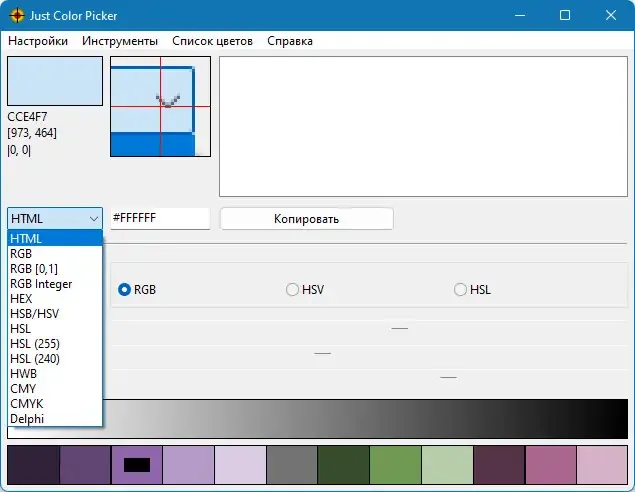Open the Инструменты menu
Image resolution: width=635 pixels, height=492 pixels.
[120, 41]
